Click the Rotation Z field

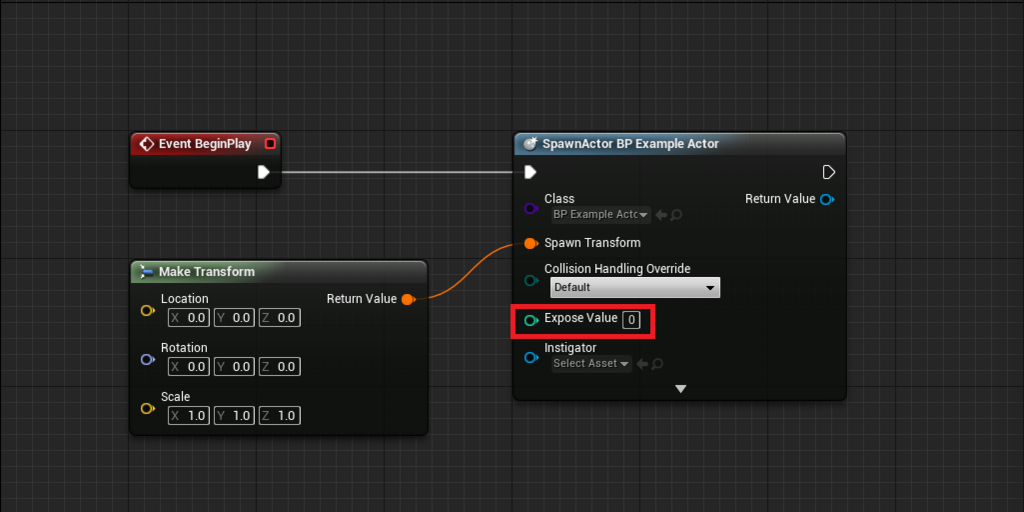pos(280,367)
